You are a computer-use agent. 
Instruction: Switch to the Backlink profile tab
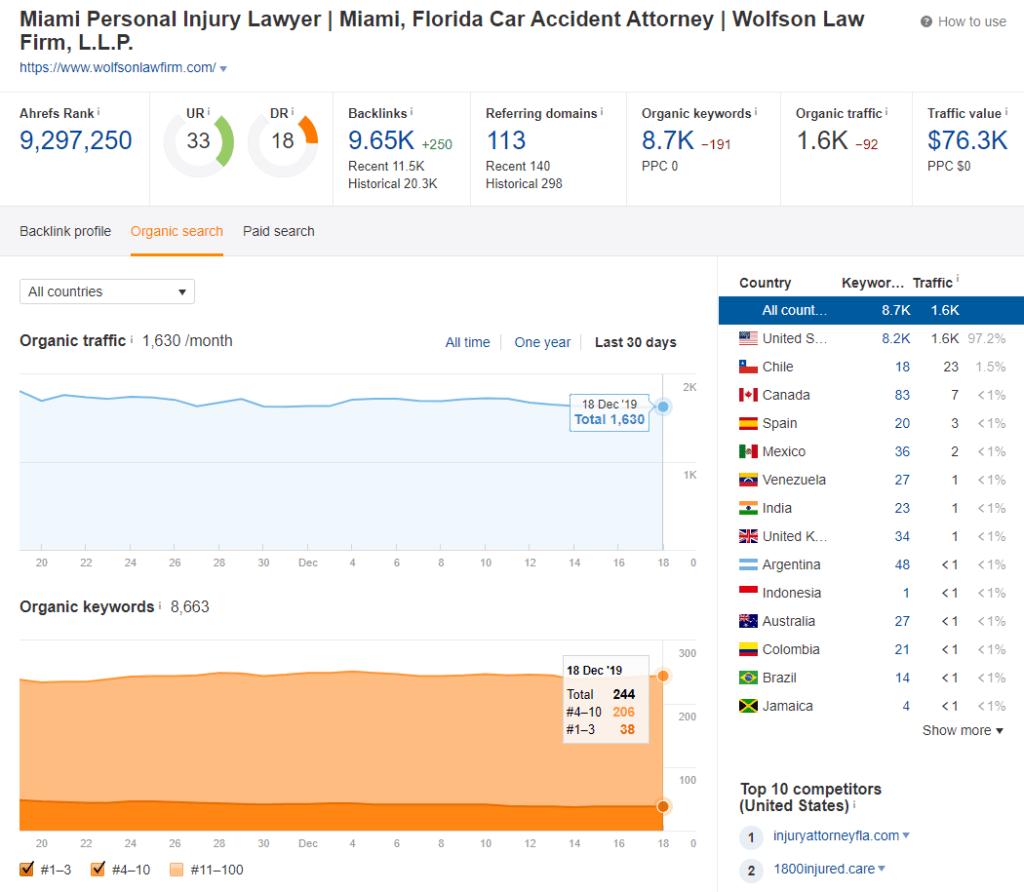pos(65,231)
